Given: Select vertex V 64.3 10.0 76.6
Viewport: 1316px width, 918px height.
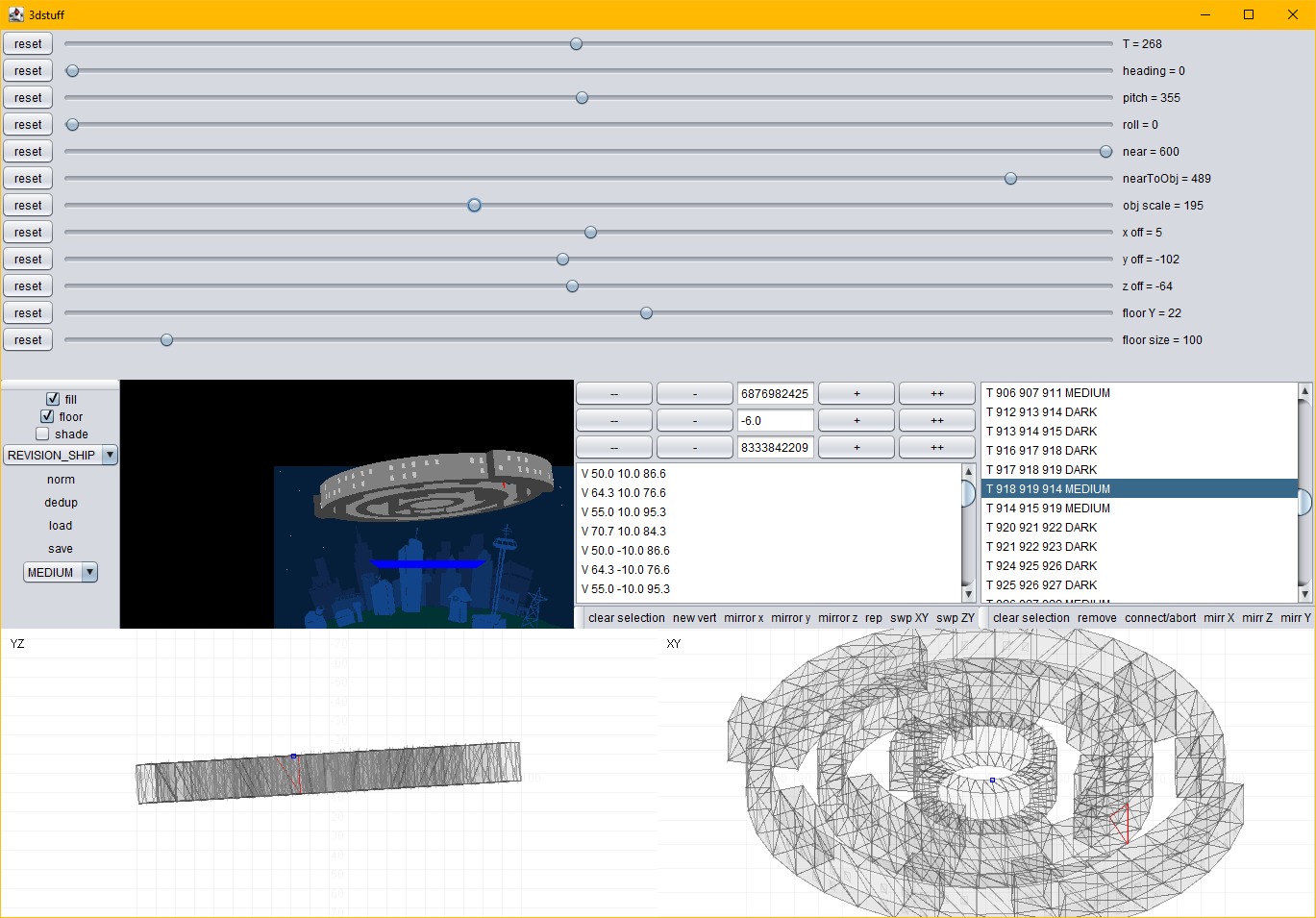Looking at the screenshot, I should [x=769, y=493].
